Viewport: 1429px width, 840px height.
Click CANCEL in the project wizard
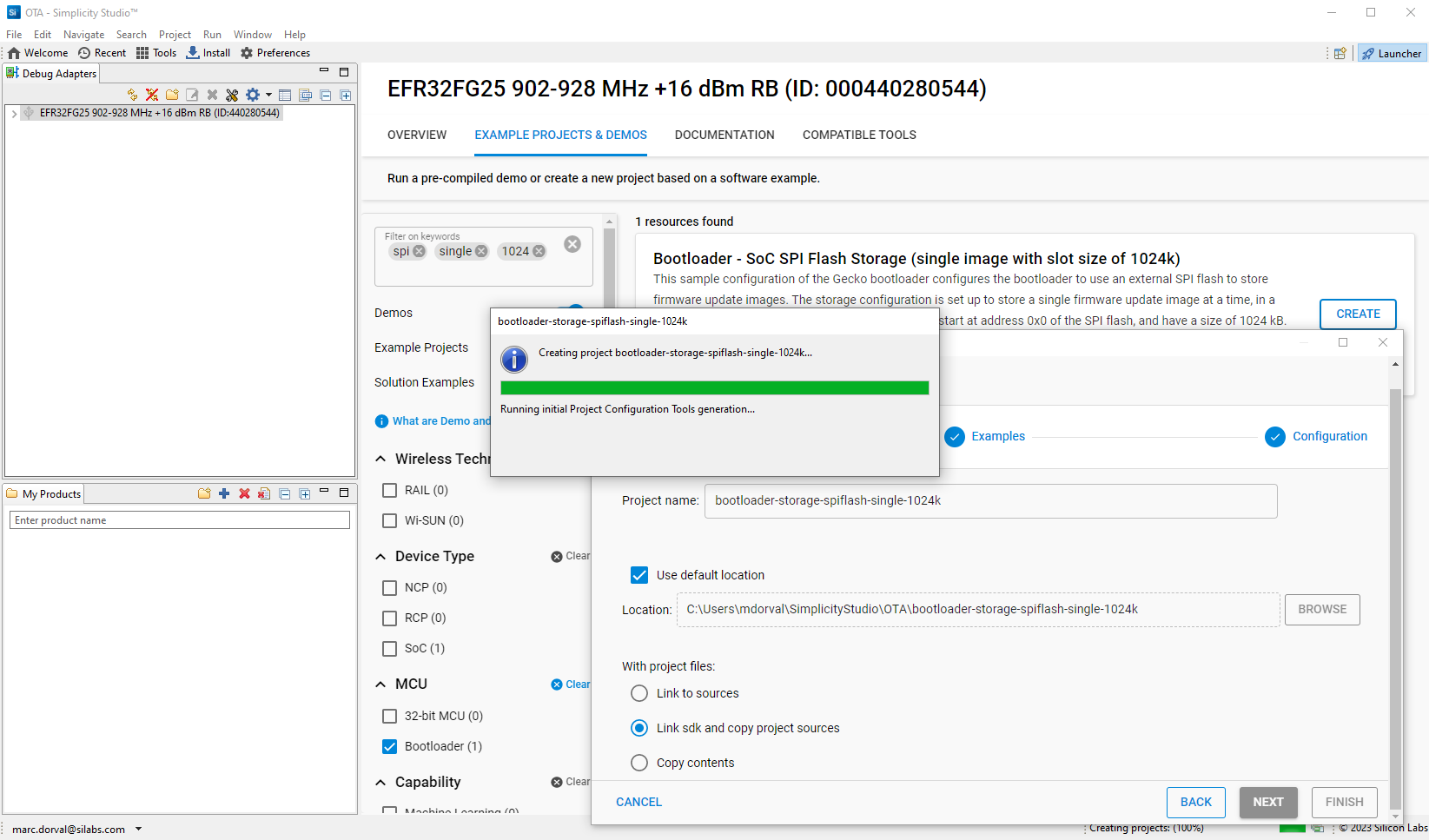(638, 802)
